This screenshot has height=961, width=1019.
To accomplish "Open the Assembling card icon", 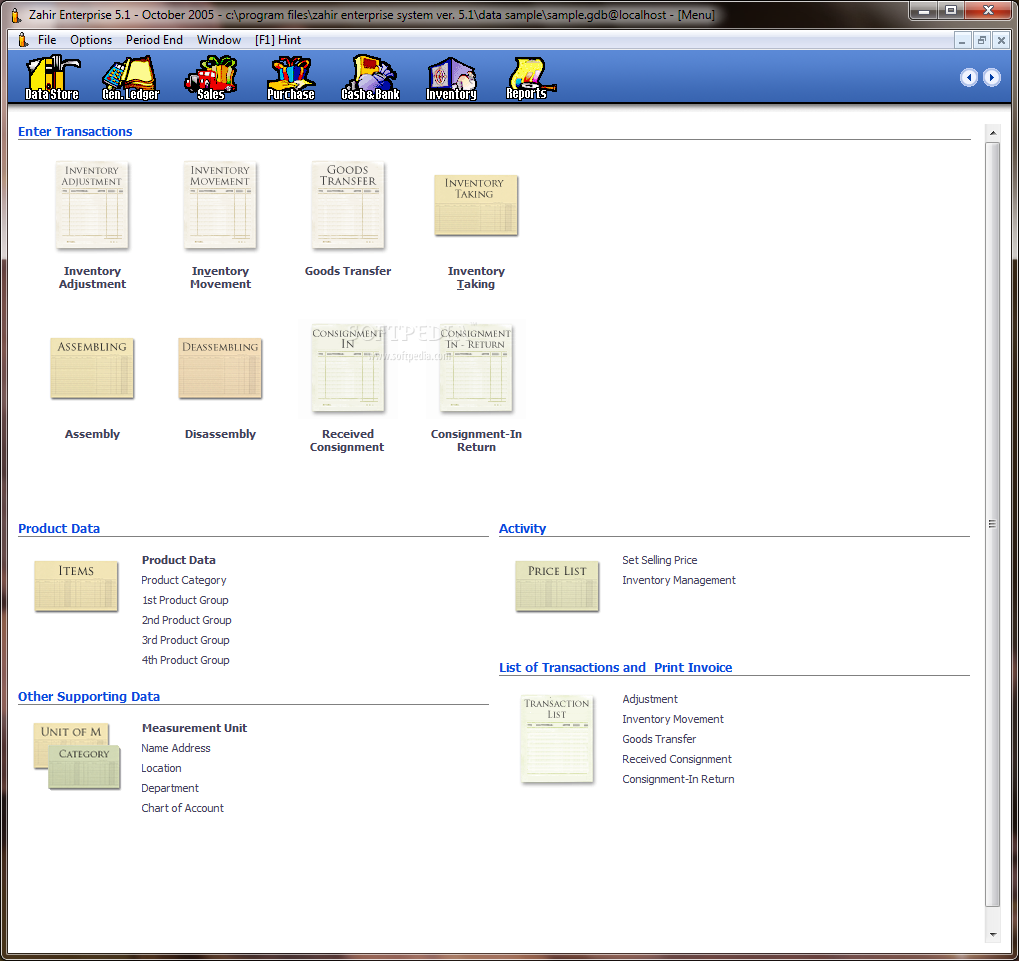I will (x=92, y=368).
